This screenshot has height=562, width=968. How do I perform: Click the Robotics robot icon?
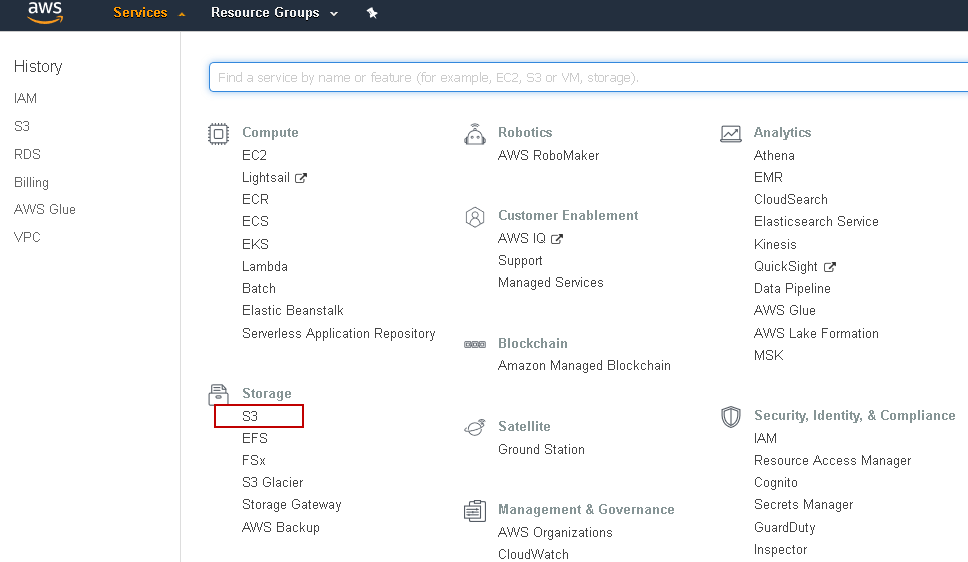point(475,133)
